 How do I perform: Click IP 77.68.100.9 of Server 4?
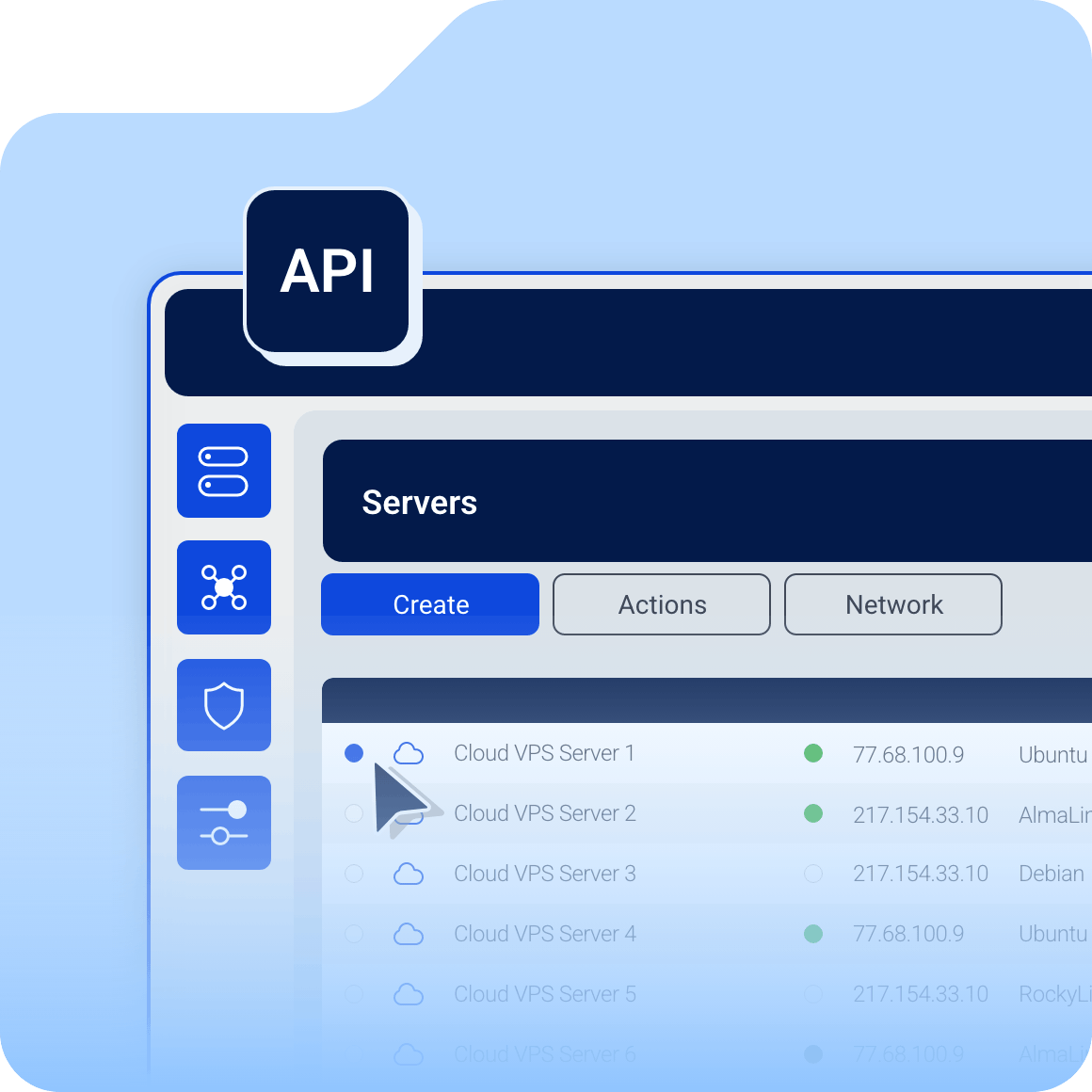[908, 934]
